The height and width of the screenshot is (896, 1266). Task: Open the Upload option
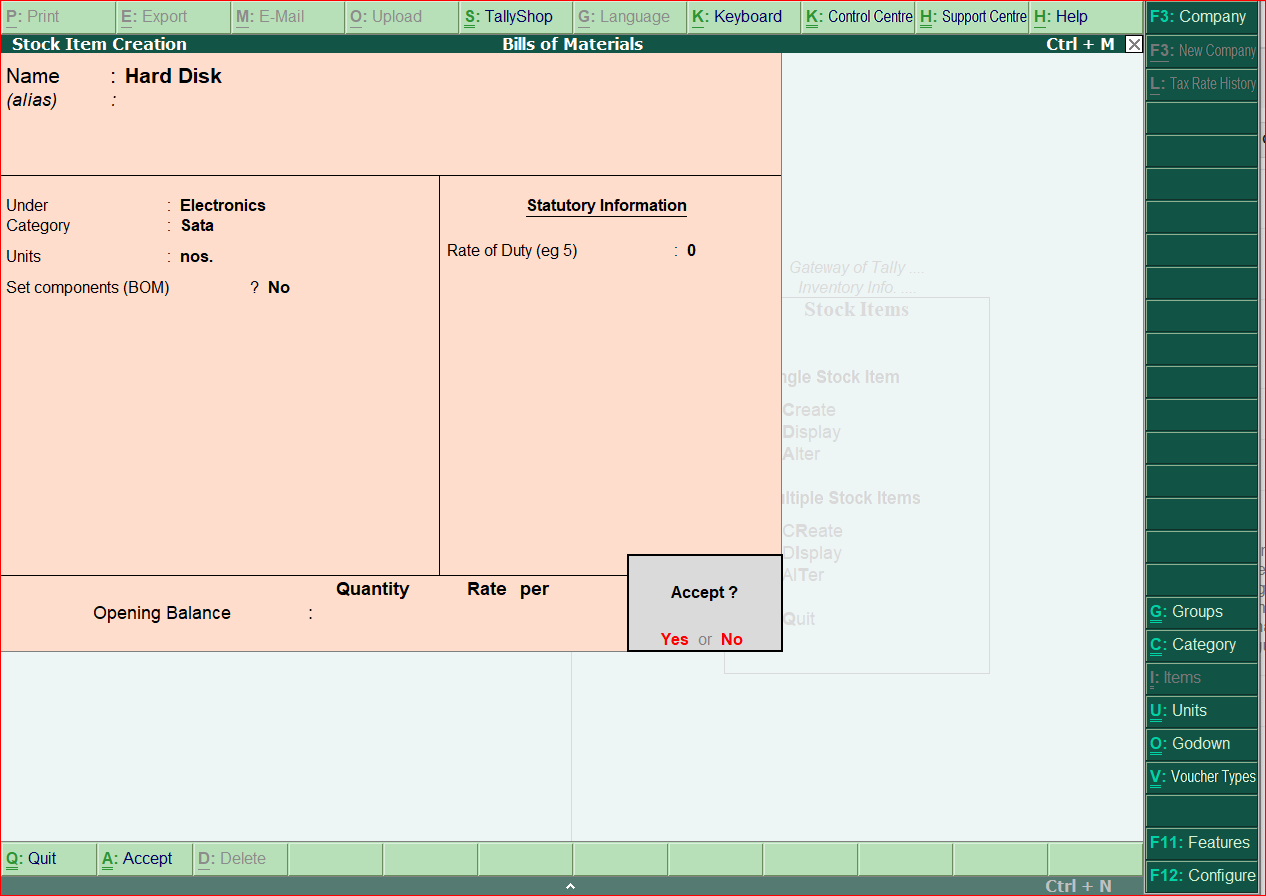click(401, 17)
